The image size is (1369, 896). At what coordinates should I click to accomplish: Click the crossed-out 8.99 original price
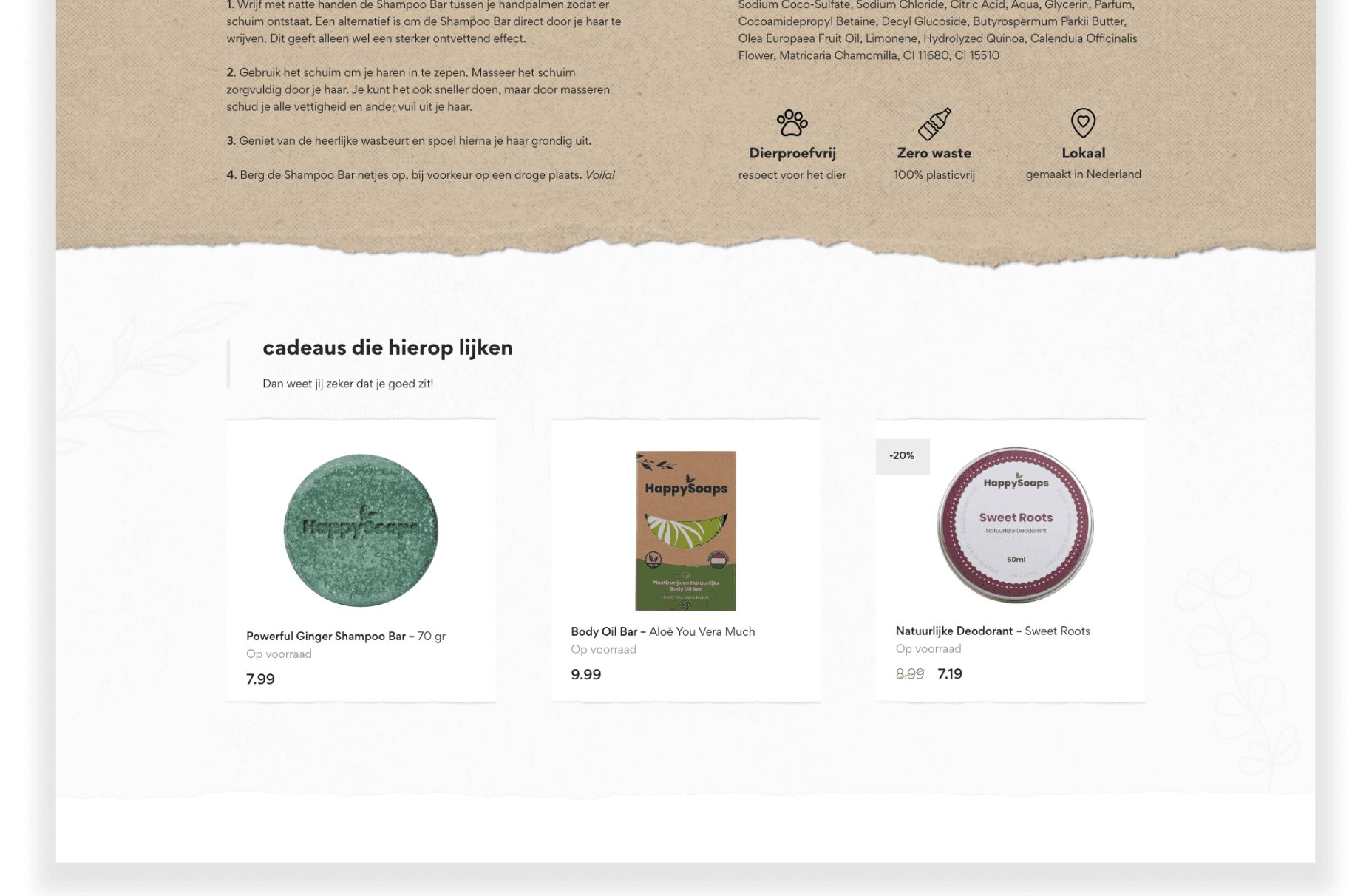coord(910,673)
